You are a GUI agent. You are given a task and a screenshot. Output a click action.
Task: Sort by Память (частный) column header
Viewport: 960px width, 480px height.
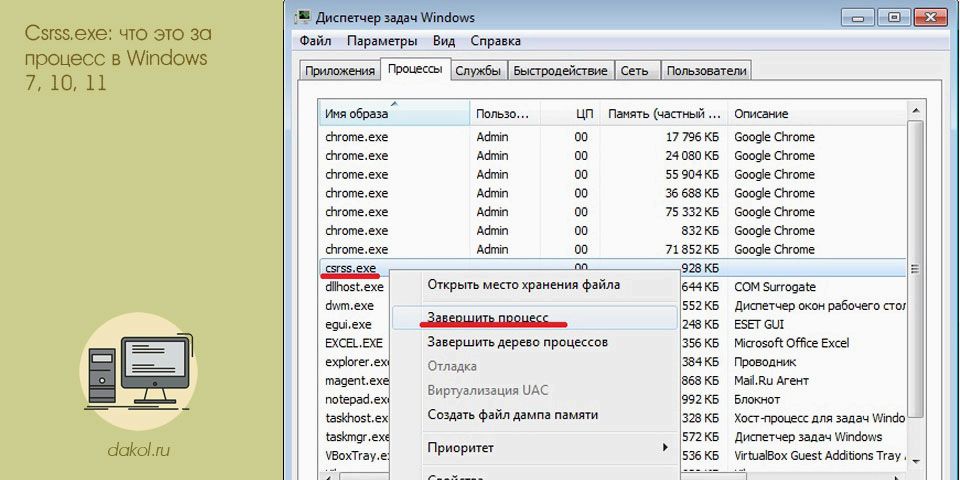point(664,113)
